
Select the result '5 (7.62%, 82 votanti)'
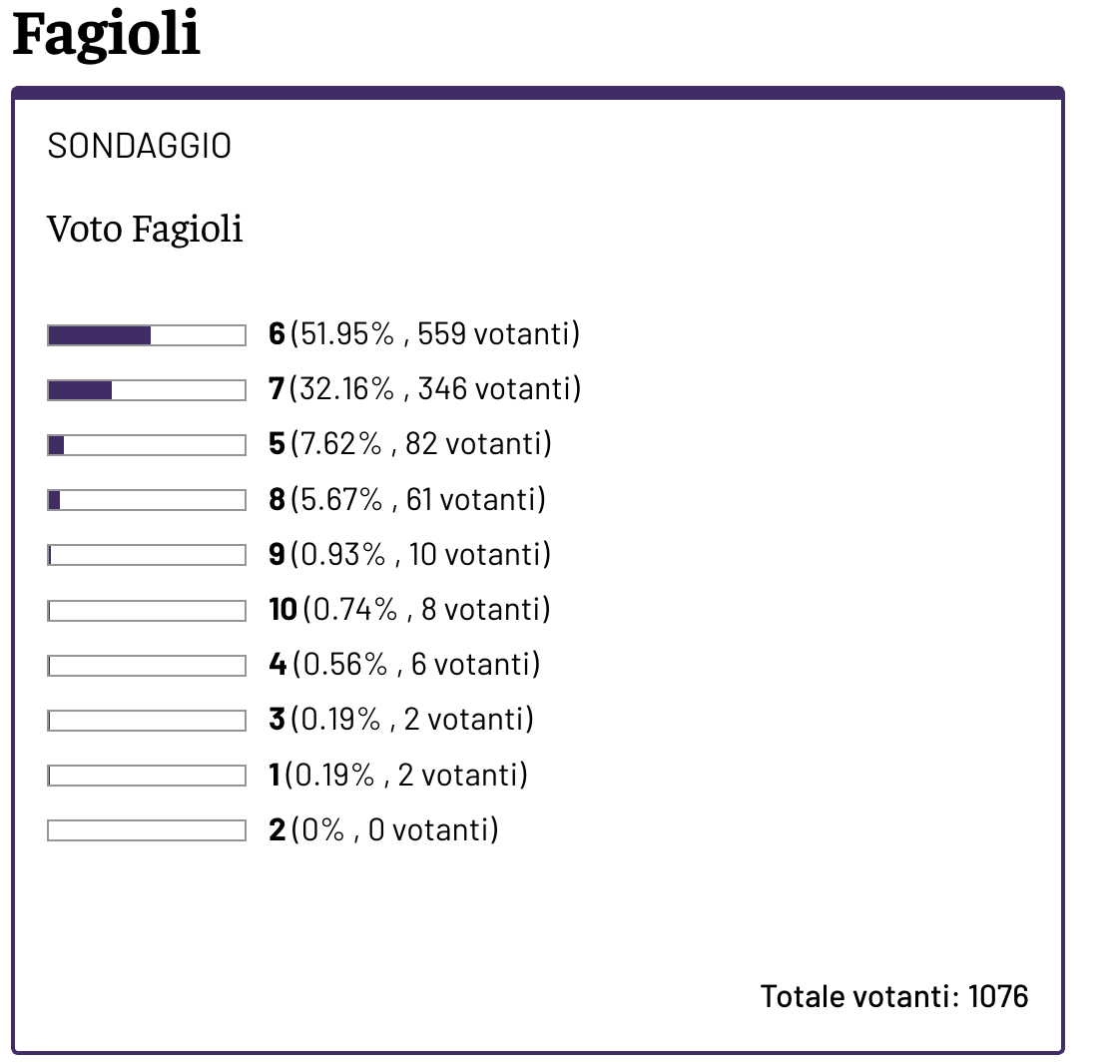pyautogui.click(x=410, y=444)
